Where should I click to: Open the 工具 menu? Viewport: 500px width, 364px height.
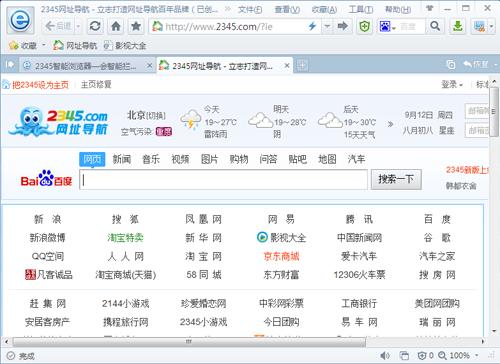tap(361, 9)
